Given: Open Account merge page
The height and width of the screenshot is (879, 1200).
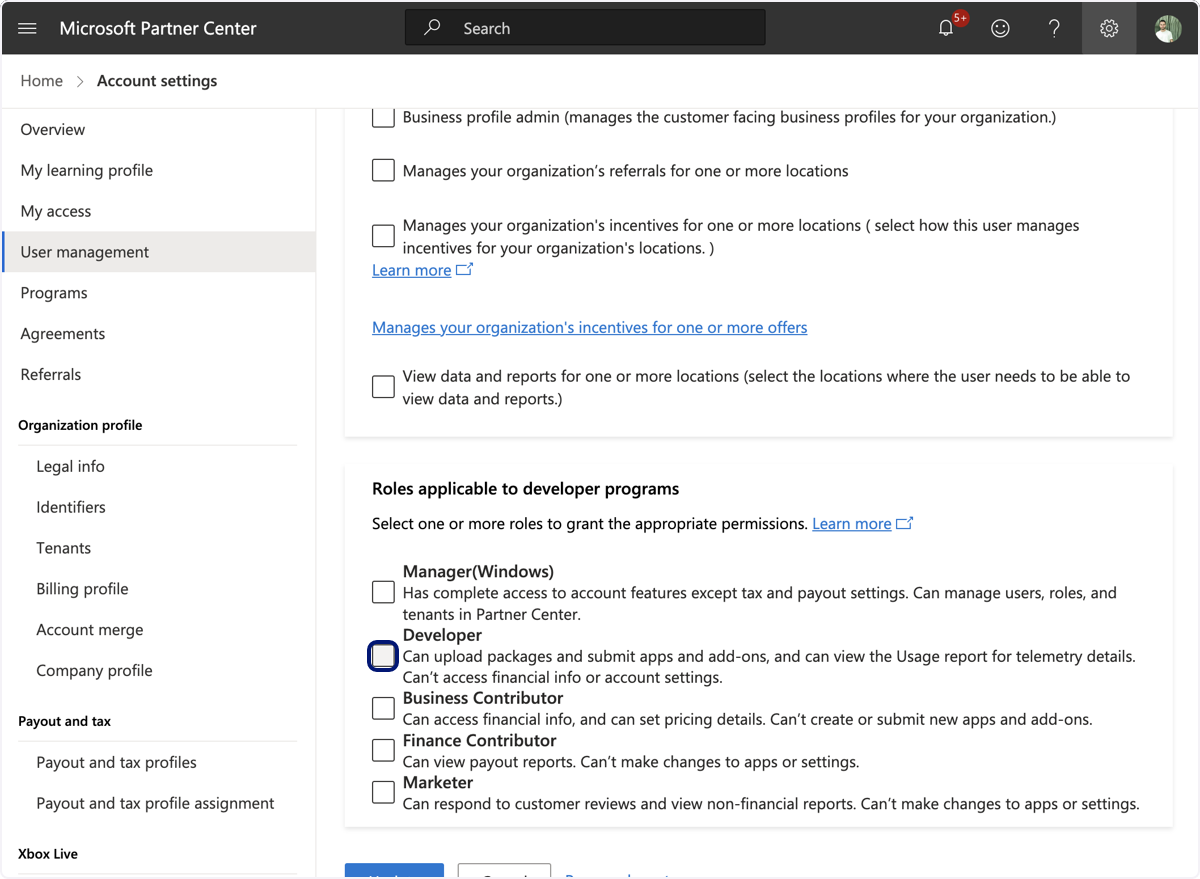Looking at the screenshot, I should [90, 630].
